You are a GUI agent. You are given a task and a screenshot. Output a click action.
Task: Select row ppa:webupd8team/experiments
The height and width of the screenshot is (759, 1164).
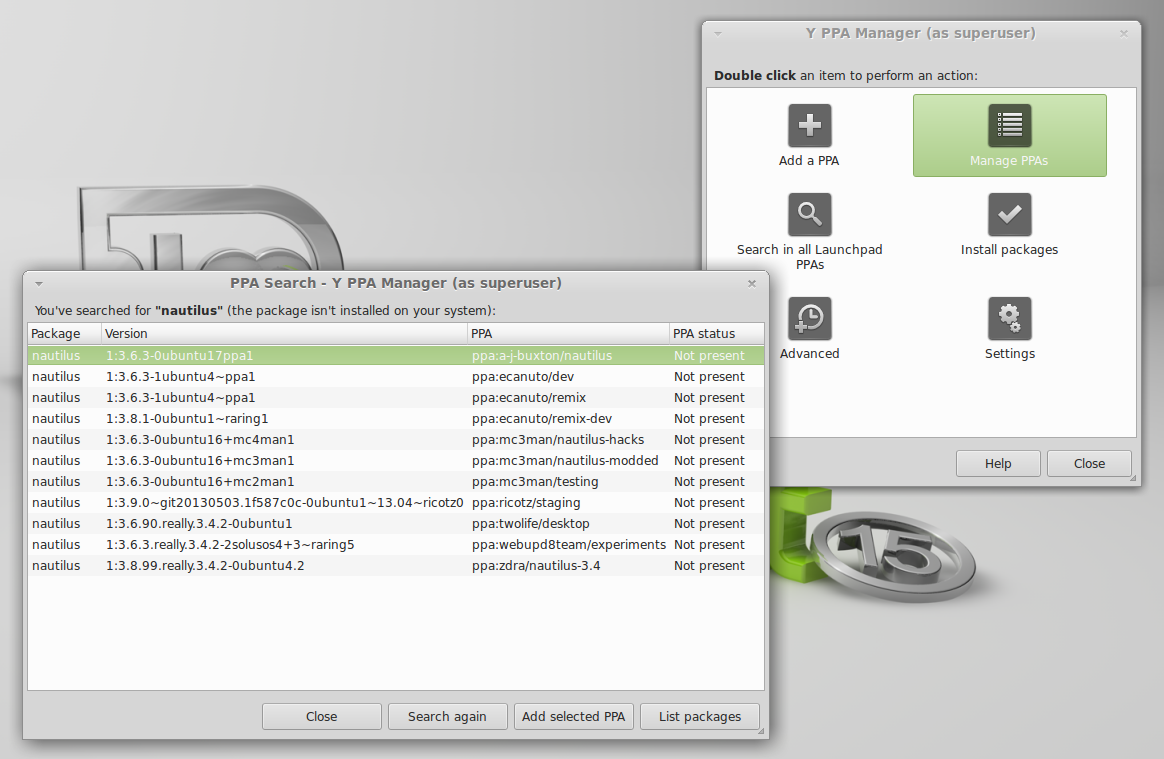[x=396, y=544]
